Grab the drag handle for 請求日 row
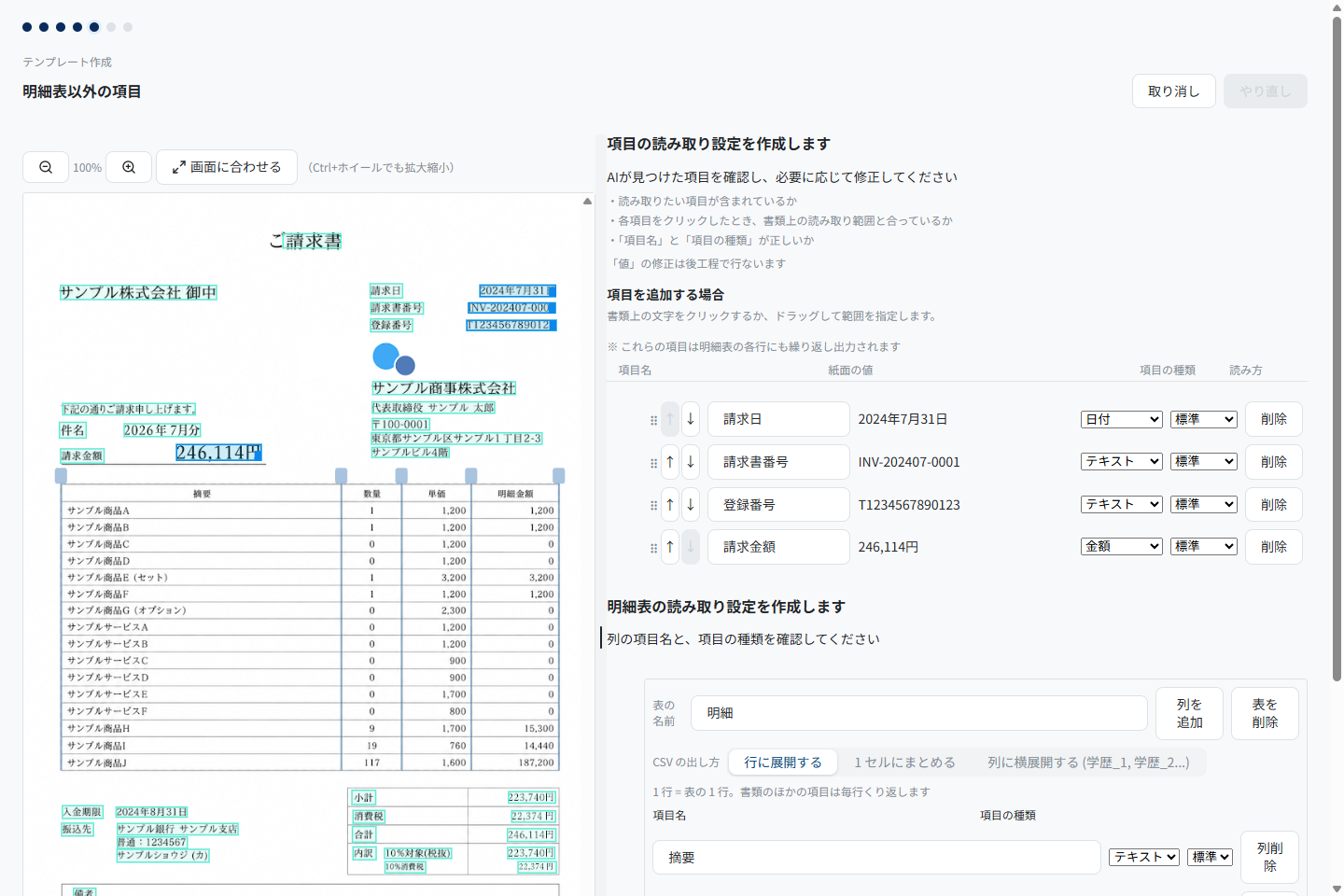 (x=653, y=420)
